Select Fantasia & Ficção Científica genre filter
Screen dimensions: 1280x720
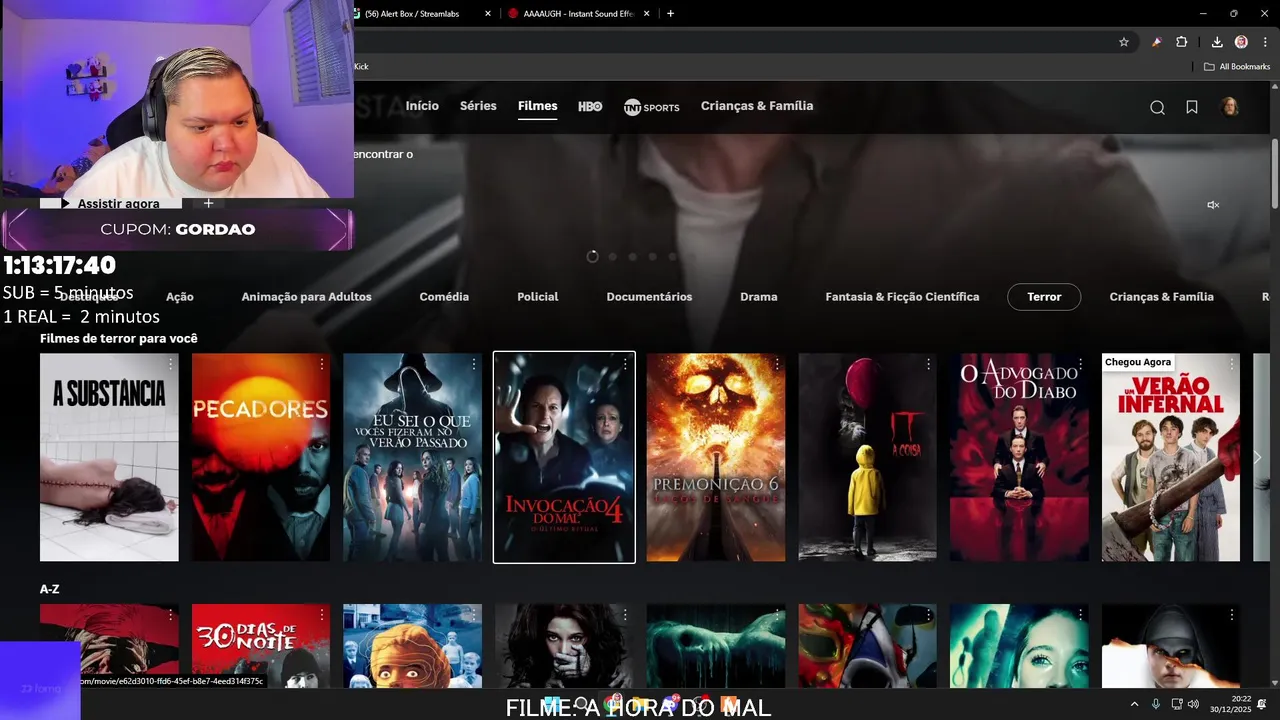(x=902, y=297)
